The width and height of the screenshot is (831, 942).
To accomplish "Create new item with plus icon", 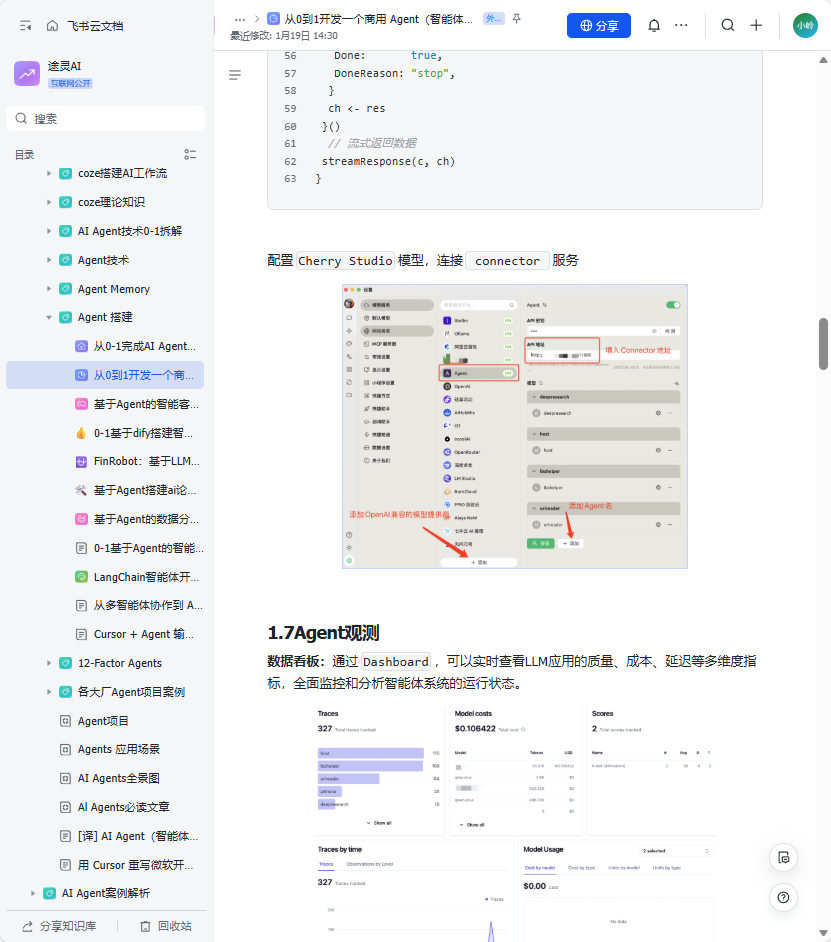I will click(756, 25).
